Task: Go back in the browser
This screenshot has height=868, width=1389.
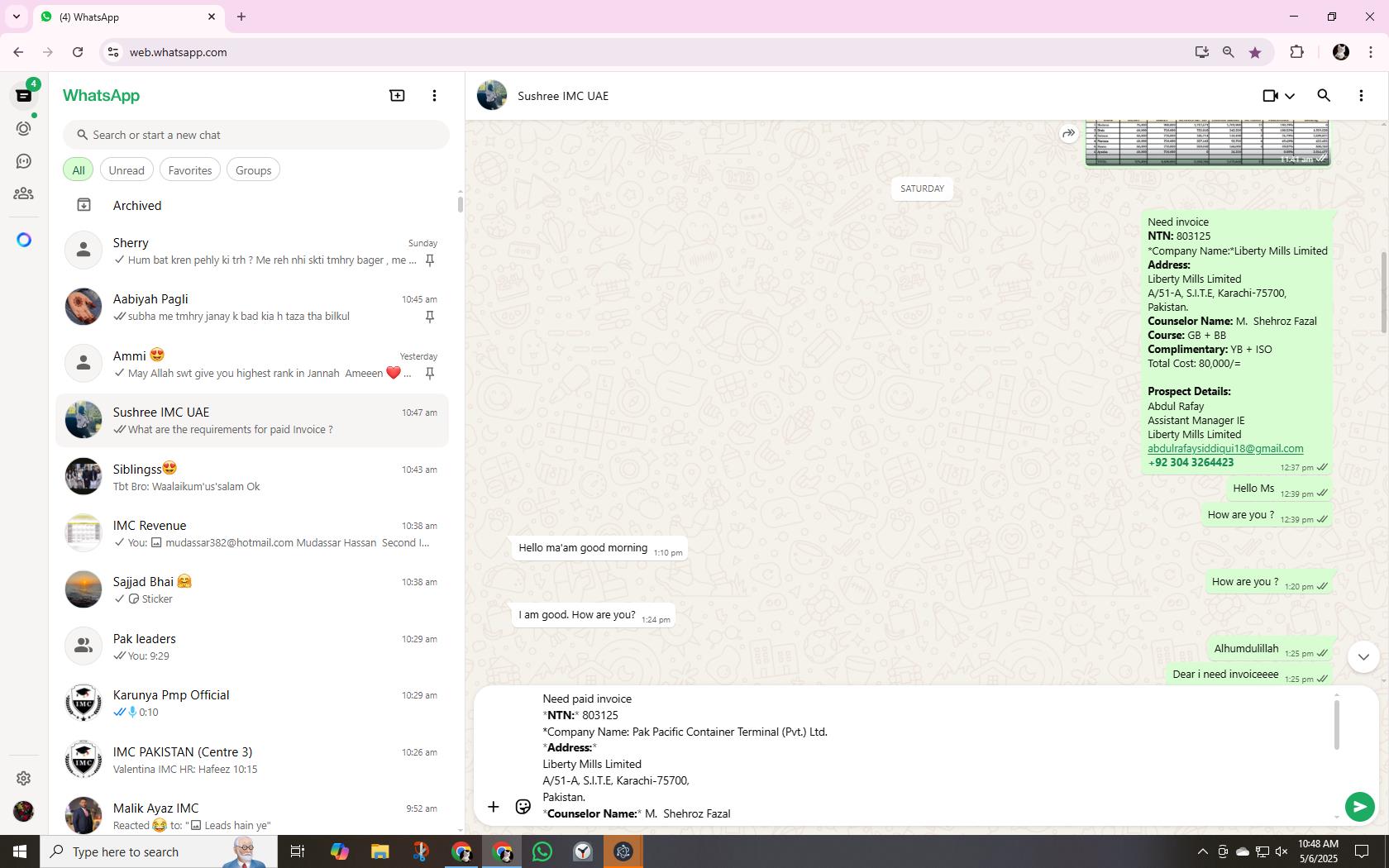Action: (18, 52)
